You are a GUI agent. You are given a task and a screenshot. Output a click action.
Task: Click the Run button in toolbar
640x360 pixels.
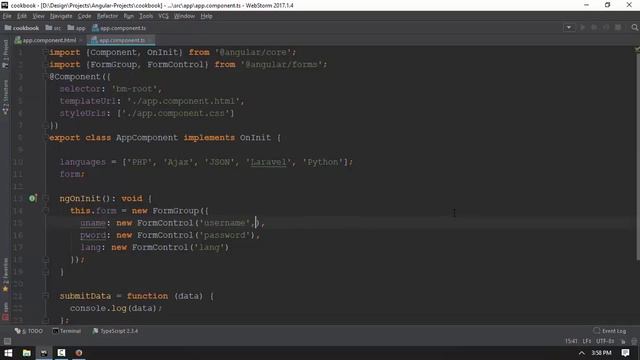(582, 28)
